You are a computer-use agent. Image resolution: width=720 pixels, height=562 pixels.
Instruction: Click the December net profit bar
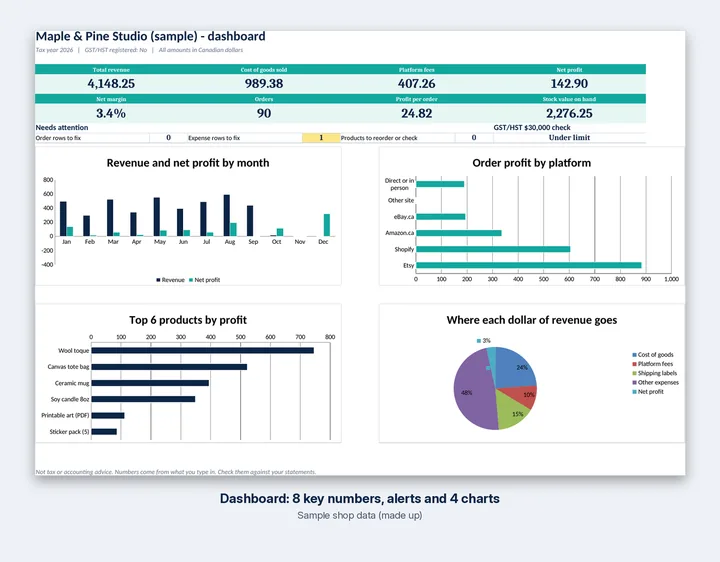point(327,225)
